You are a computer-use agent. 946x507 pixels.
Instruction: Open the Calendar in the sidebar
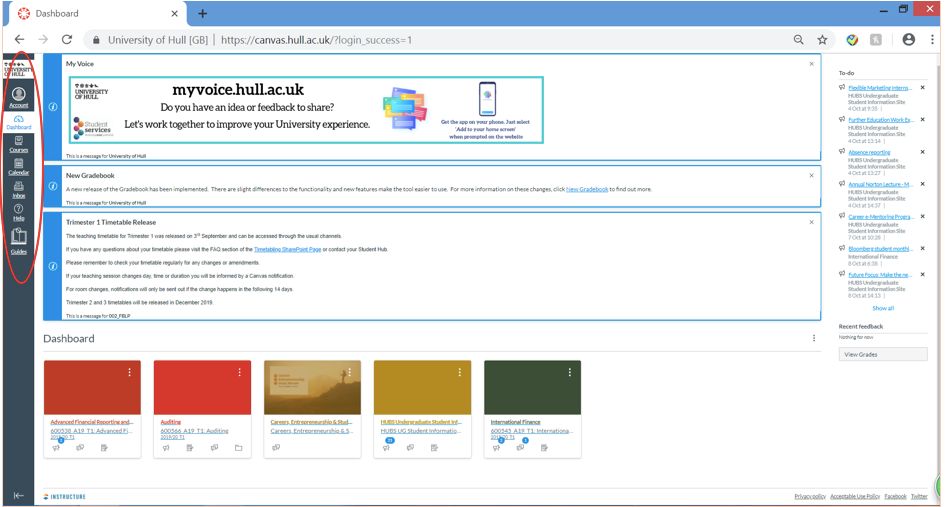click(19, 167)
